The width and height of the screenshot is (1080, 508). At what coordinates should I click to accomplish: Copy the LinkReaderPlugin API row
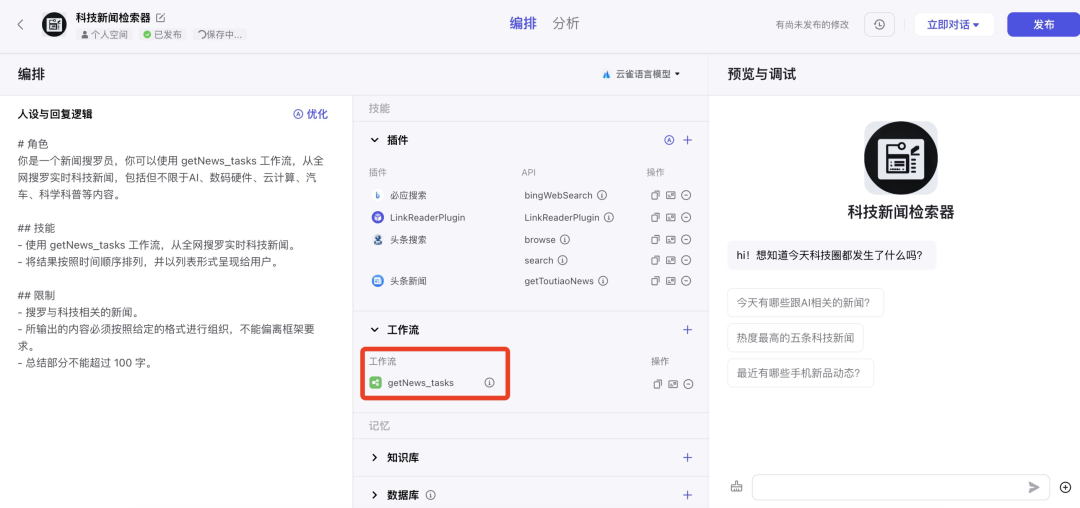pyautogui.click(x=656, y=218)
